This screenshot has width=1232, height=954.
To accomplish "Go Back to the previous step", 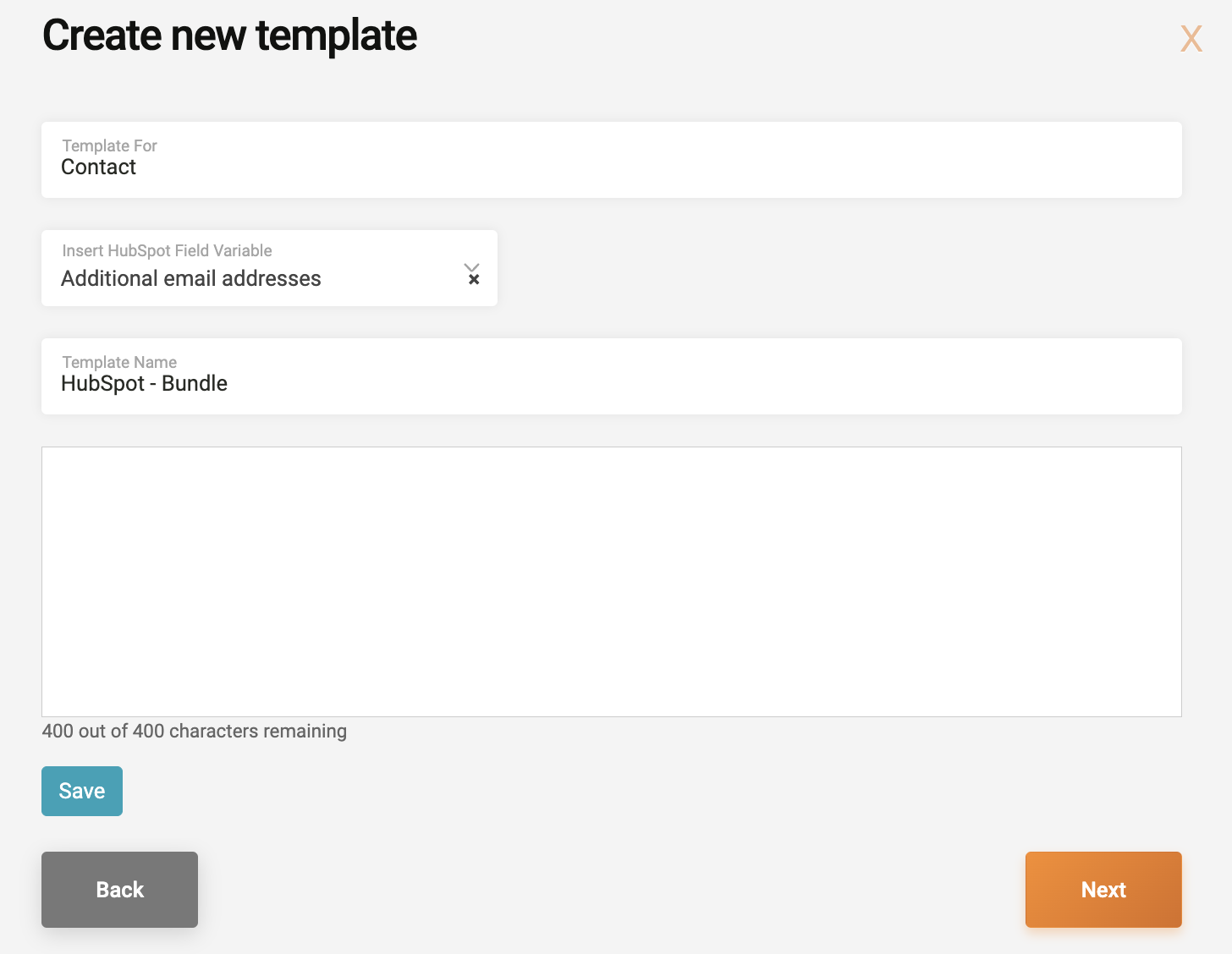I will coord(119,889).
